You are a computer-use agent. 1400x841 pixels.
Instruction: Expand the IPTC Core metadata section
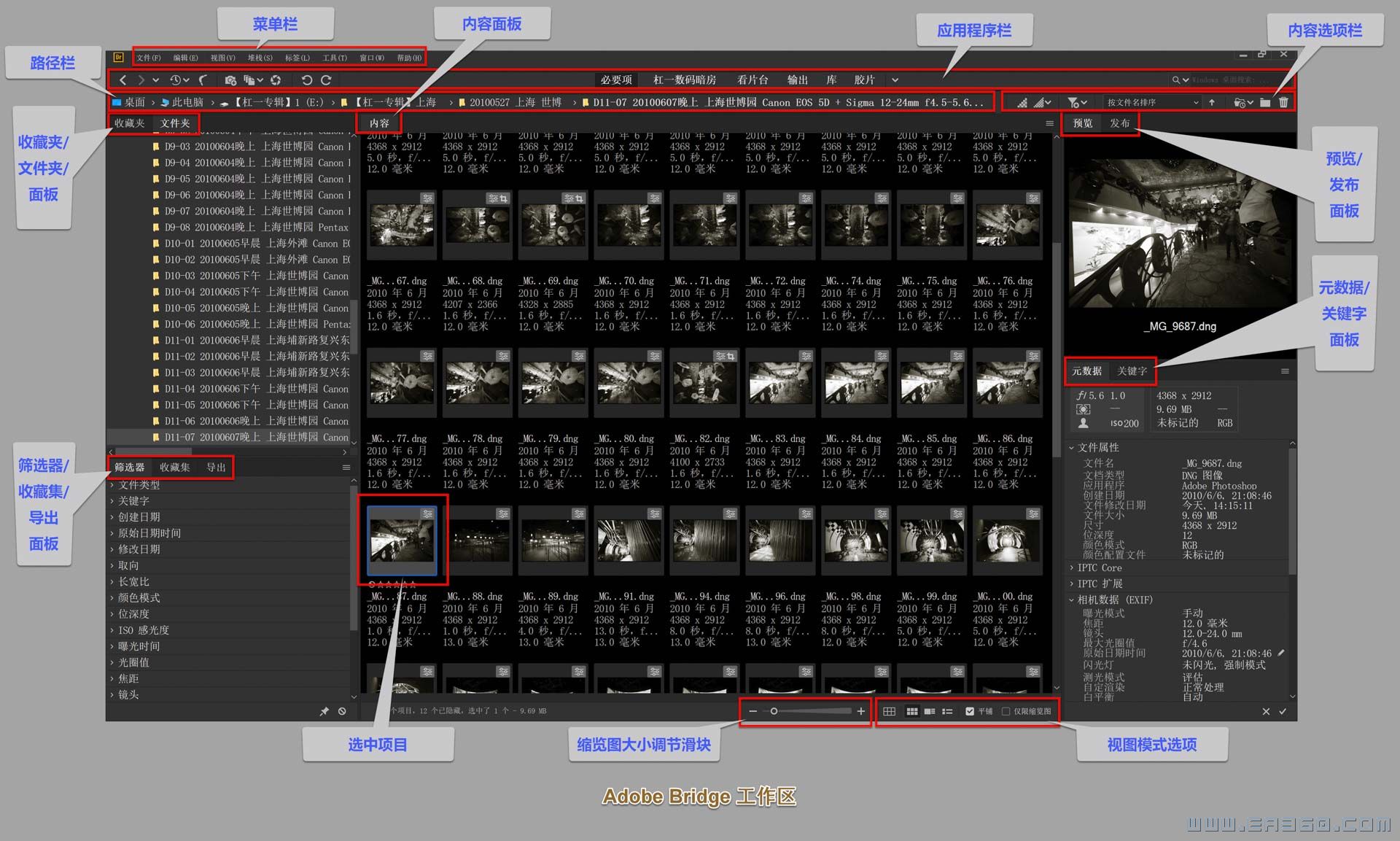click(1100, 567)
